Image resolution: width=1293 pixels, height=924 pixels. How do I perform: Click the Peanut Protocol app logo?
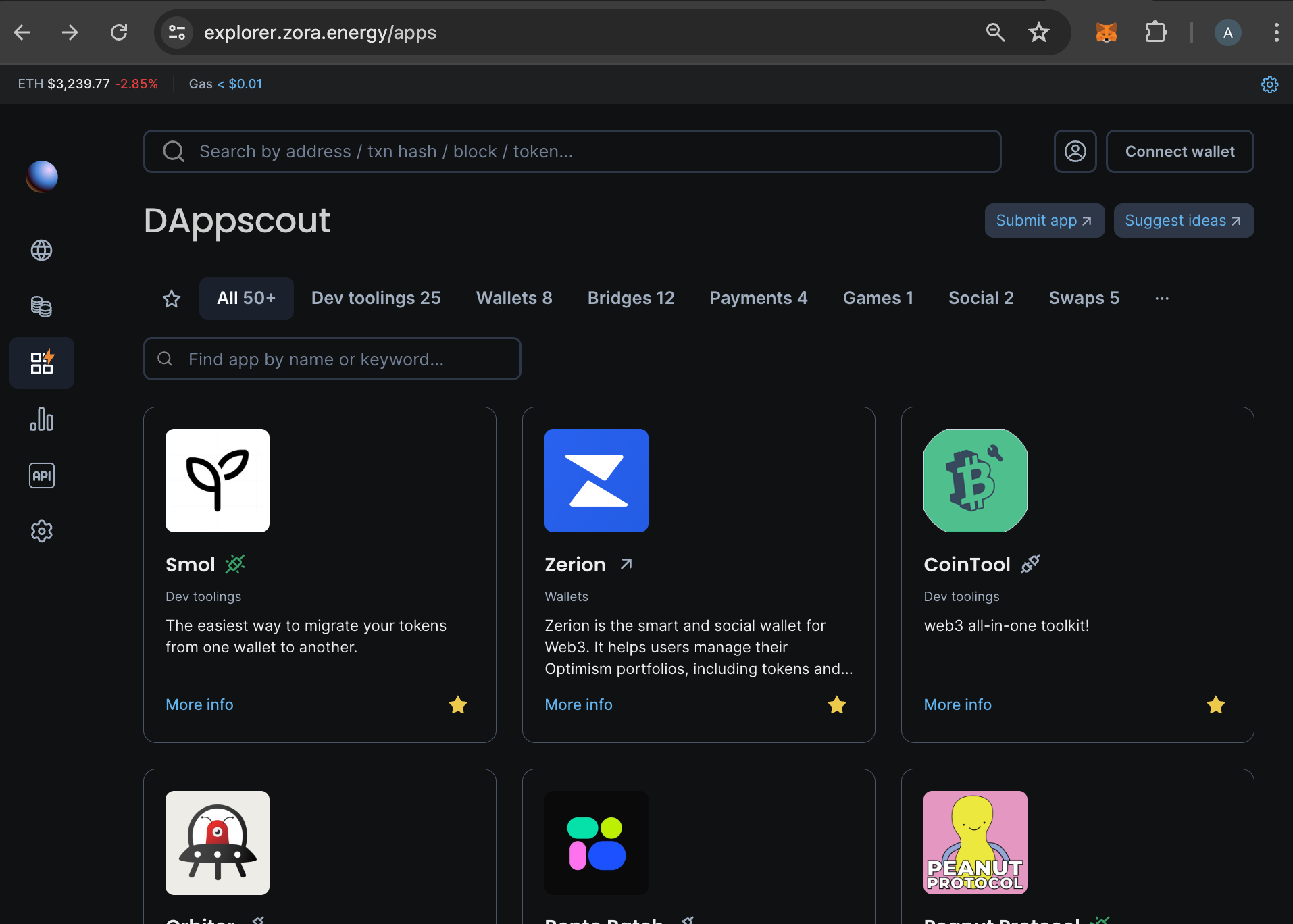[x=975, y=843]
